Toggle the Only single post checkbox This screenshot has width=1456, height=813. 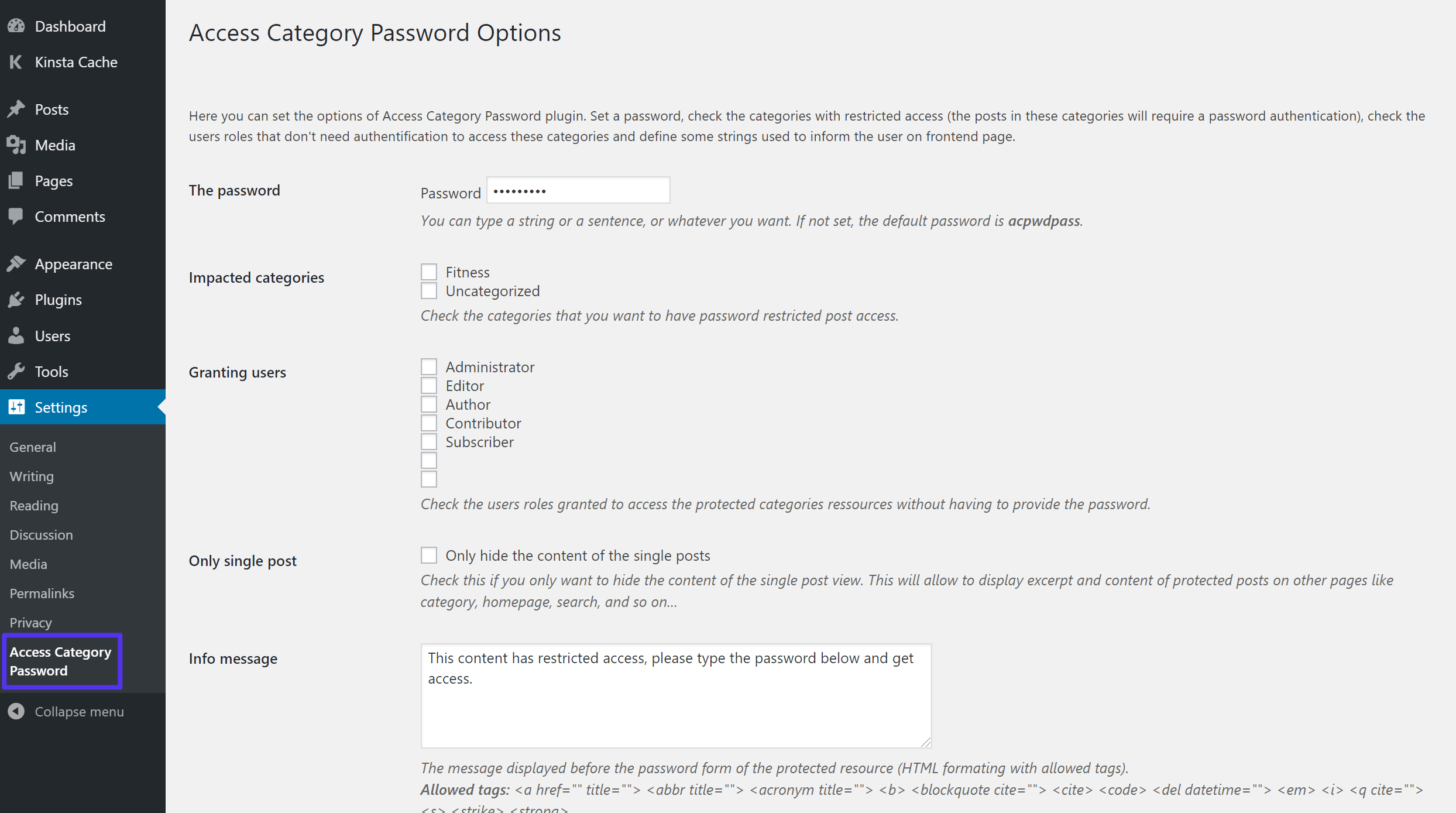tap(428, 555)
